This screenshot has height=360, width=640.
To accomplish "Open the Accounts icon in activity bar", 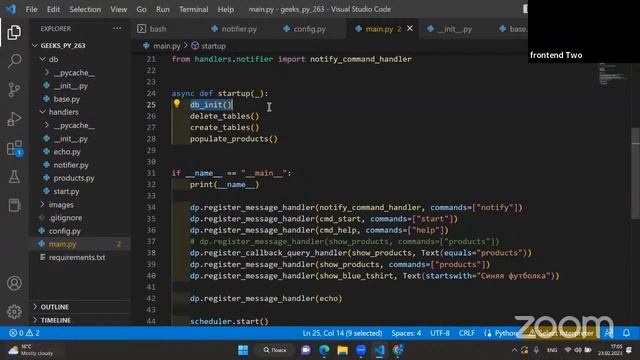I will tap(14, 283).
